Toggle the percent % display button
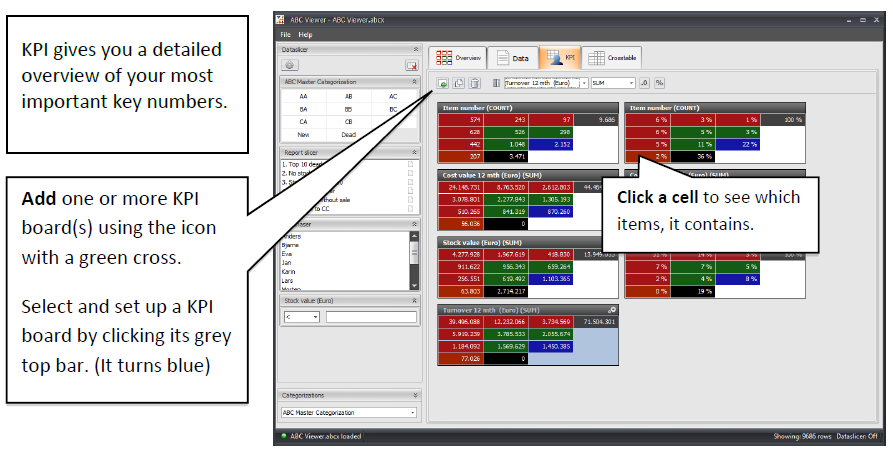This screenshot has width=893, height=453. point(659,83)
